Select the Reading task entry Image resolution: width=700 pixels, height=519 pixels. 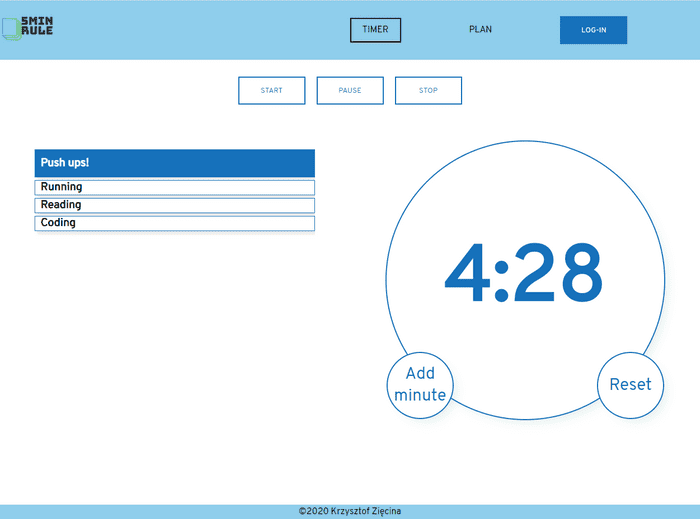[x=174, y=205]
